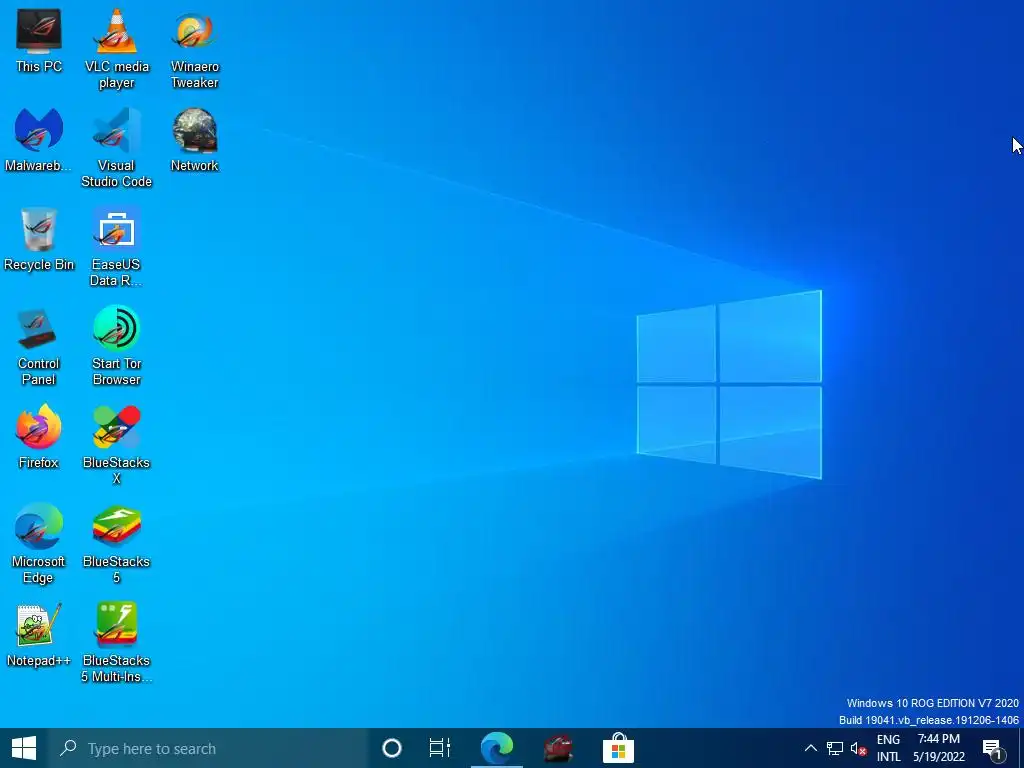The width and height of the screenshot is (1024, 768).
Task: Select the VLC media player shortcut
Action: tap(116, 49)
